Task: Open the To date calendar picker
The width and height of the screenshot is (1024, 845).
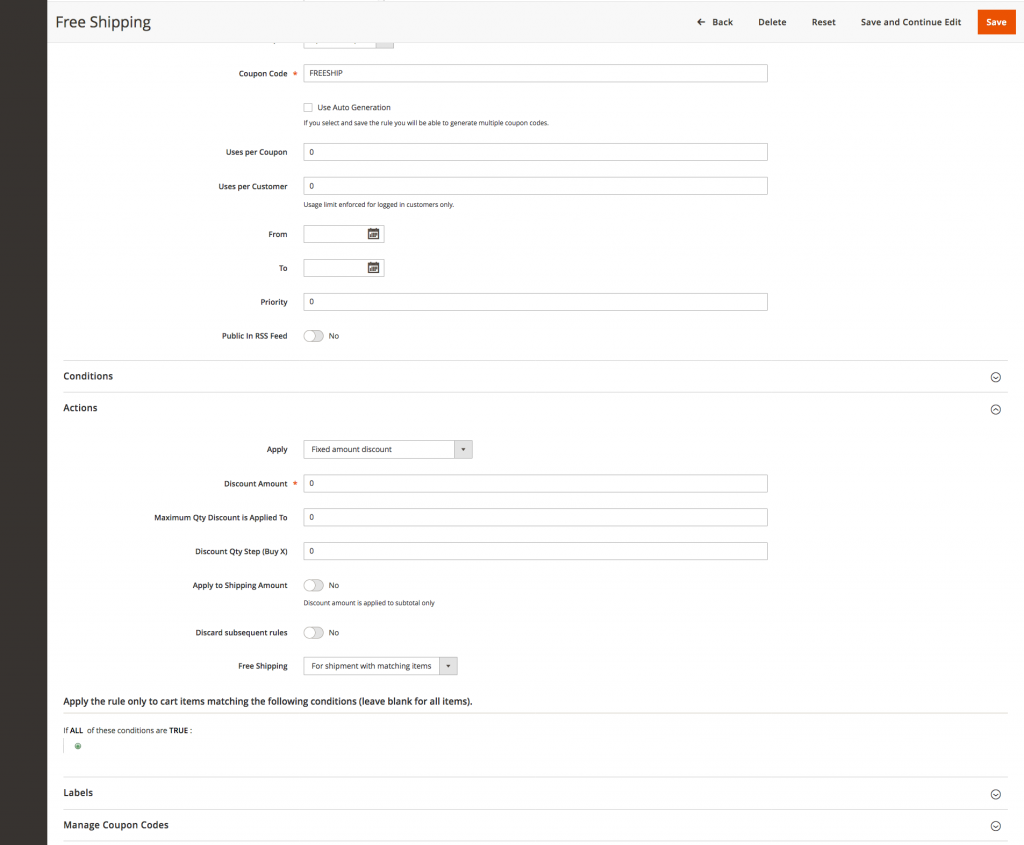Action: (x=373, y=268)
